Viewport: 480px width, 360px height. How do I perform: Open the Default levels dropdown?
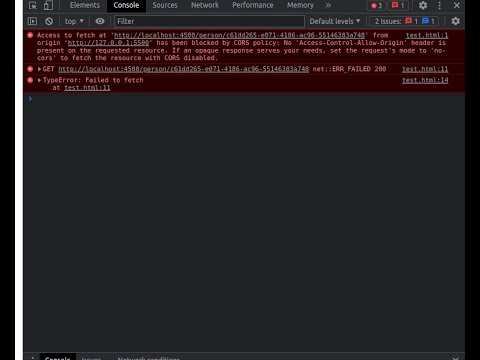click(335, 21)
